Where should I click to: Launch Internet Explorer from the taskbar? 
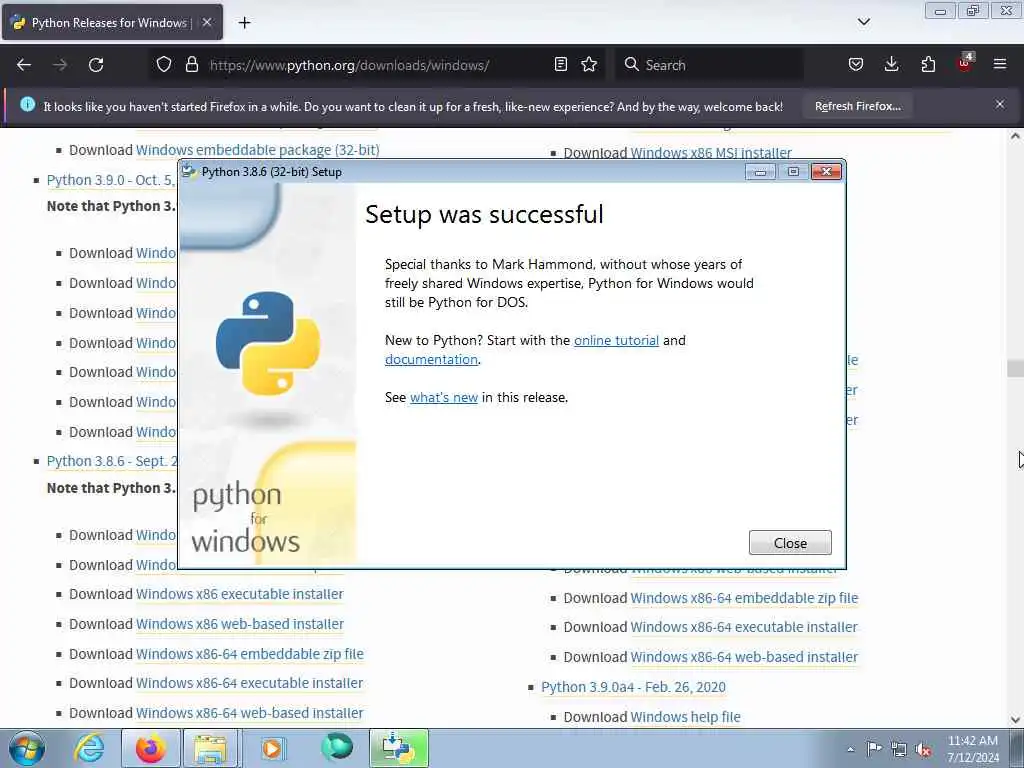[x=89, y=748]
